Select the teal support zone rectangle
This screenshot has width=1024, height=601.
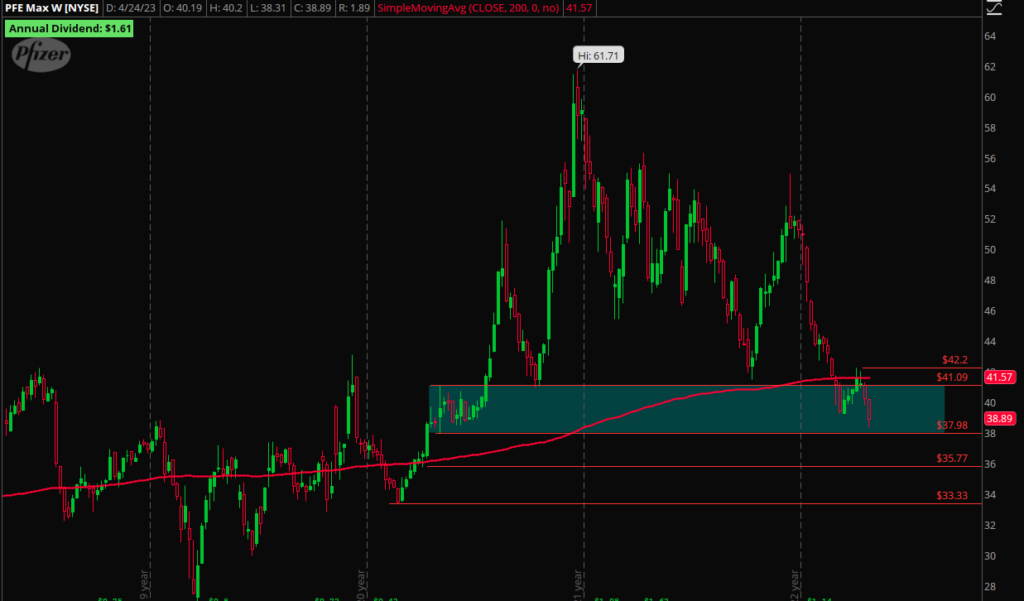[x=686, y=409]
